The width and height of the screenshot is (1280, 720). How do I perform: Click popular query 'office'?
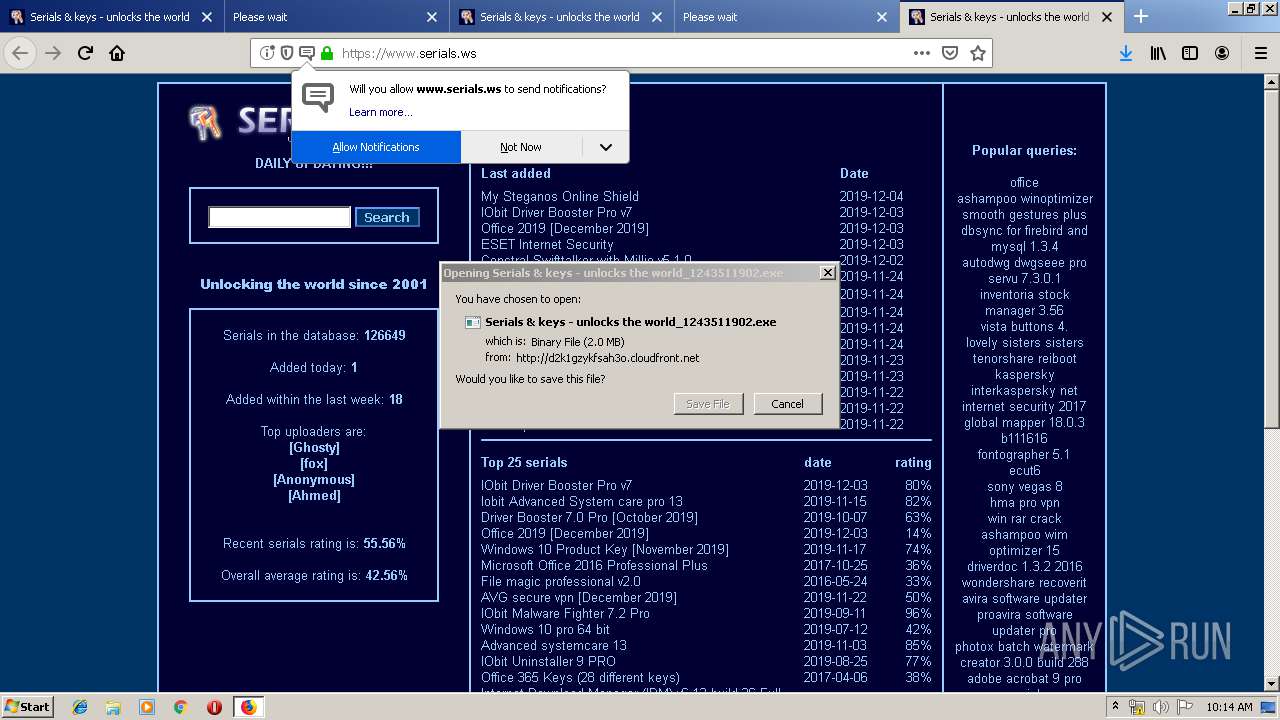tap(1024, 182)
